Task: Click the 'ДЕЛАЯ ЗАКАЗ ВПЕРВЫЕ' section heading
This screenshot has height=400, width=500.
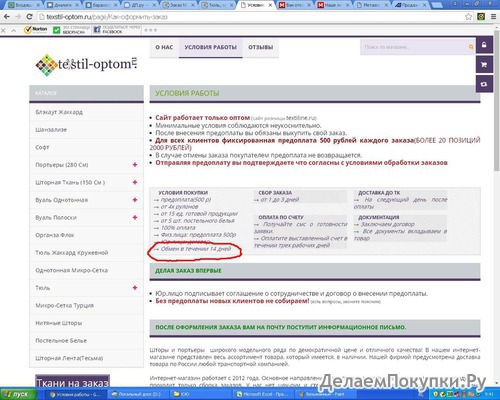Action: click(x=188, y=271)
